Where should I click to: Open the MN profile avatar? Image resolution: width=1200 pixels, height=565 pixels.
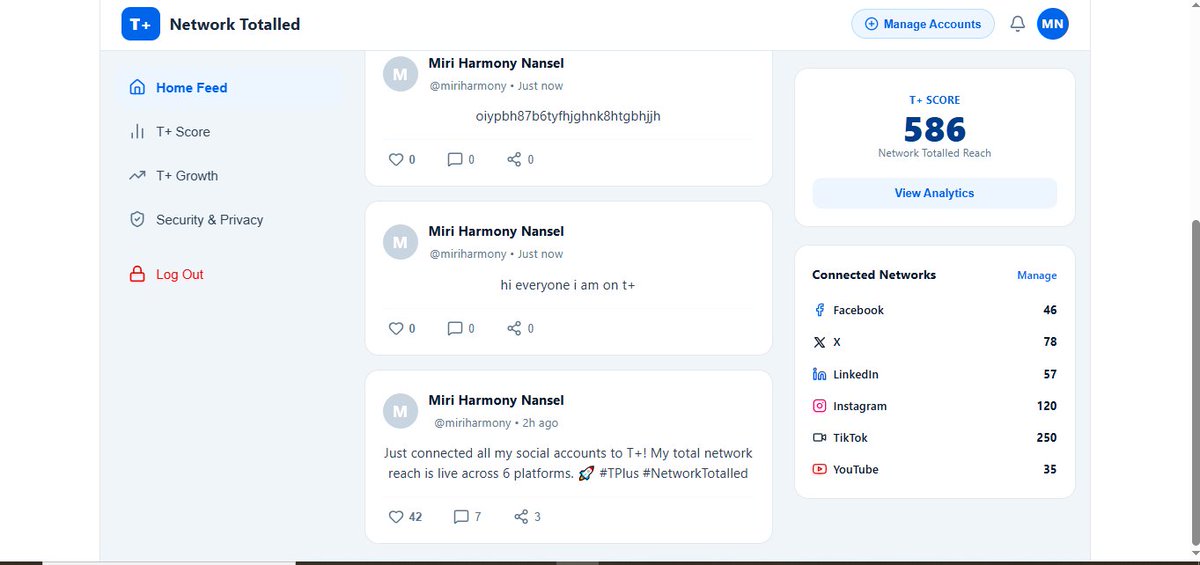click(x=1053, y=24)
